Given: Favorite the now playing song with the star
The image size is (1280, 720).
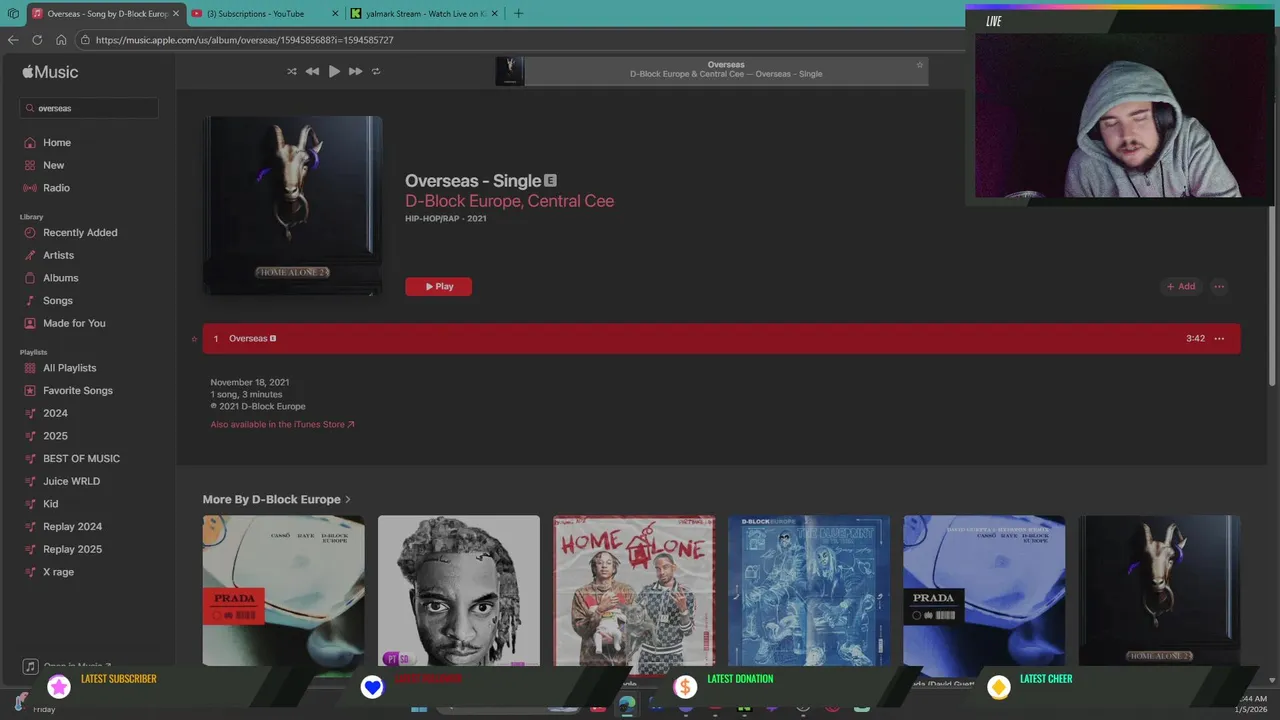Looking at the screenshot, I should click(920, 65).
